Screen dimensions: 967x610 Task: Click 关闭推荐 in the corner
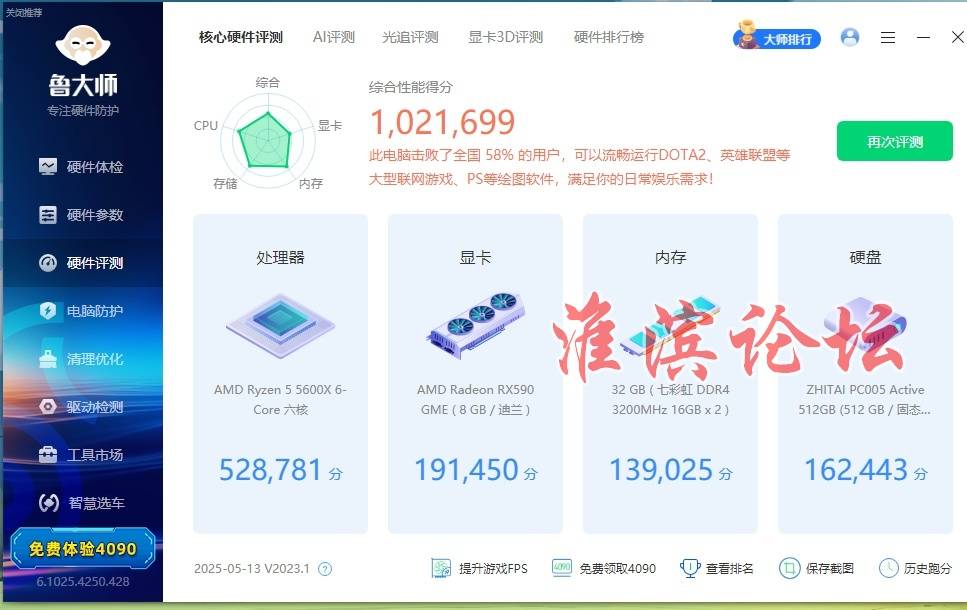click(24, 12)
